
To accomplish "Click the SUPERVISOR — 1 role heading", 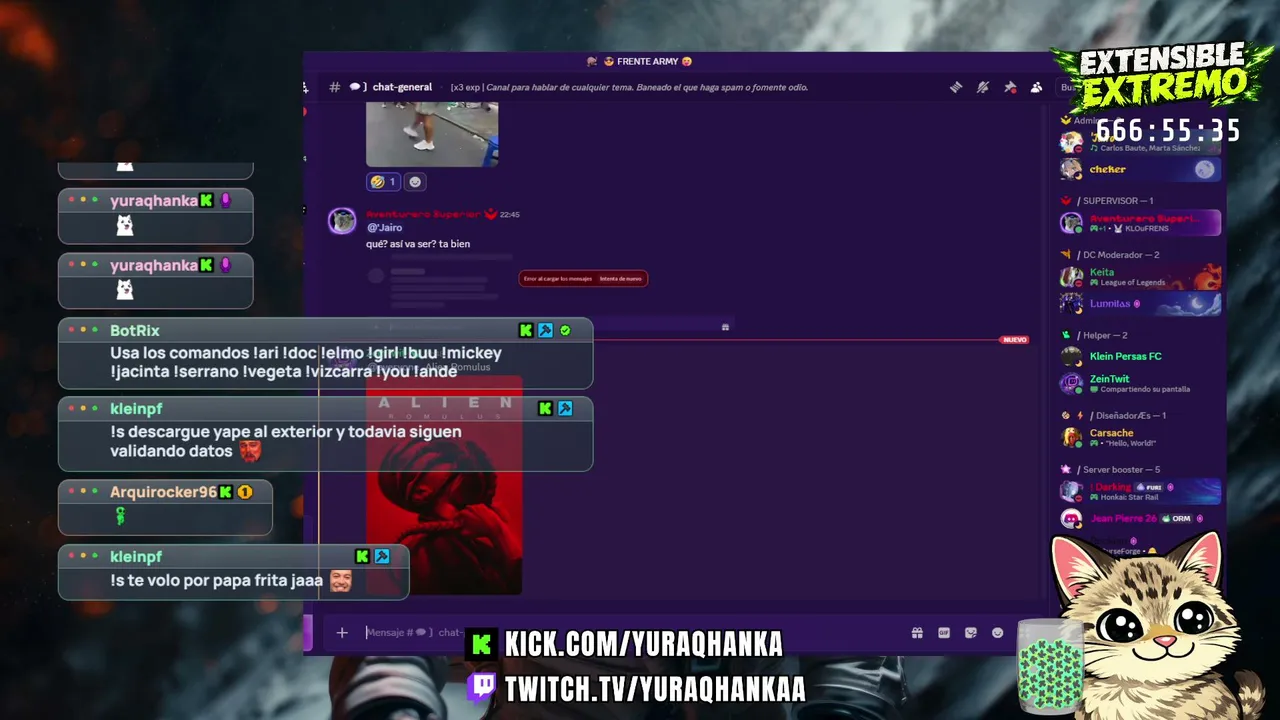I will point(1115,201).
